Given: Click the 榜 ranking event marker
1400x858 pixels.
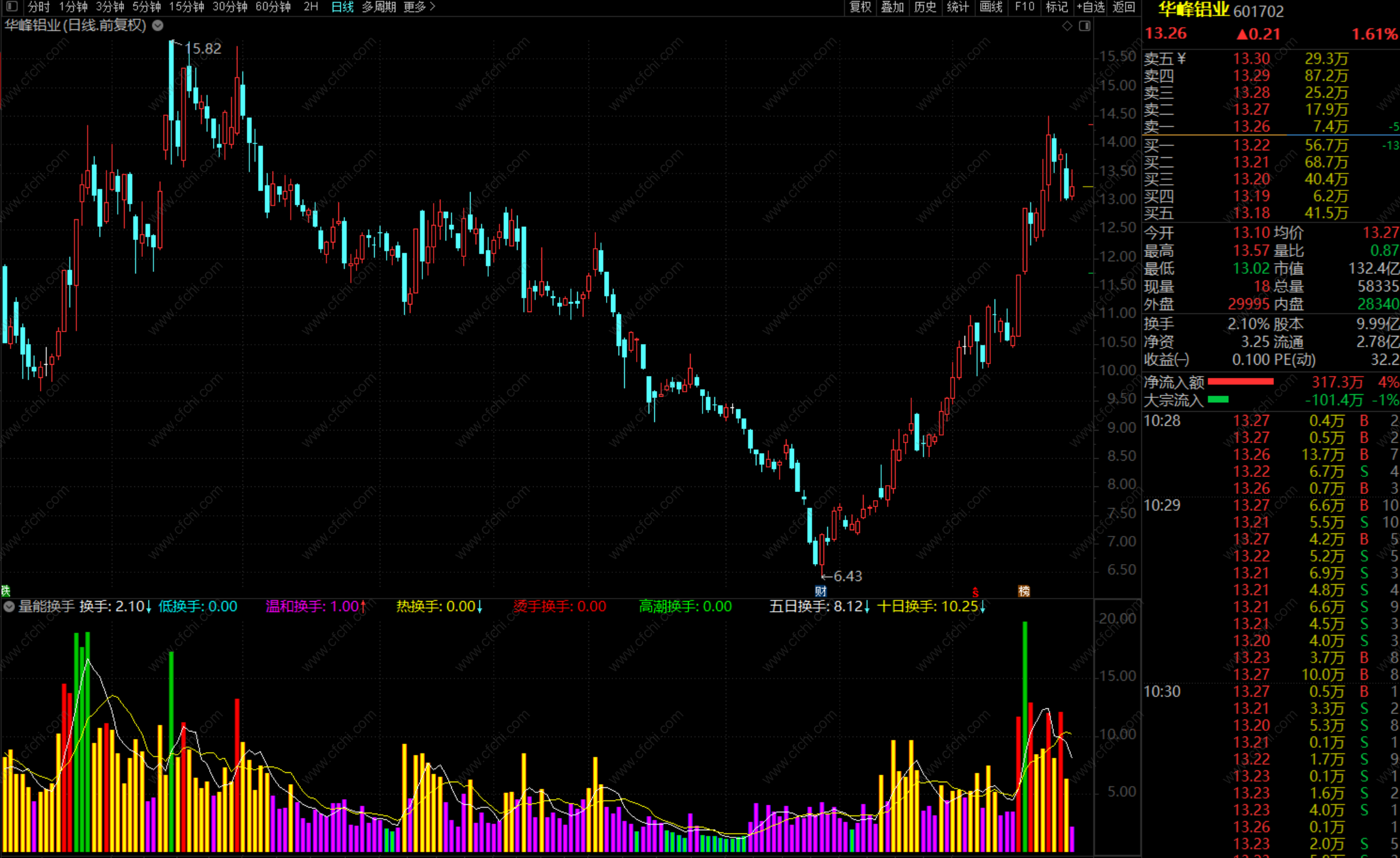Looking at the screenshot, I should (x=1024, y=591).
